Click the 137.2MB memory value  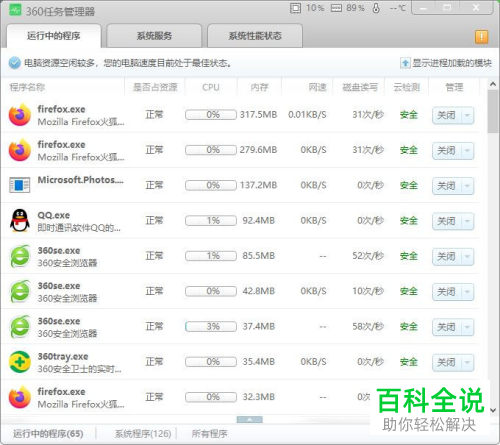pos(258,185)
